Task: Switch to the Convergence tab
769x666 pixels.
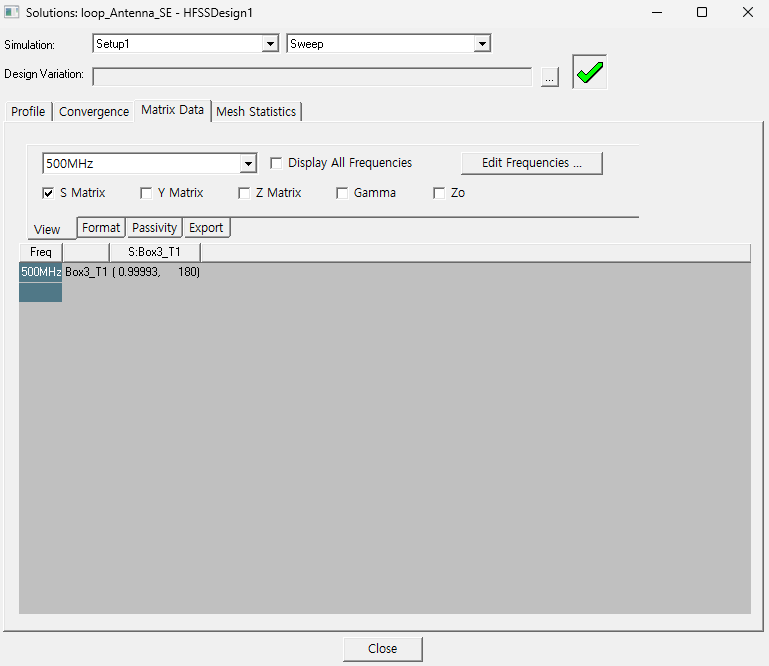Action: point(94,112)
